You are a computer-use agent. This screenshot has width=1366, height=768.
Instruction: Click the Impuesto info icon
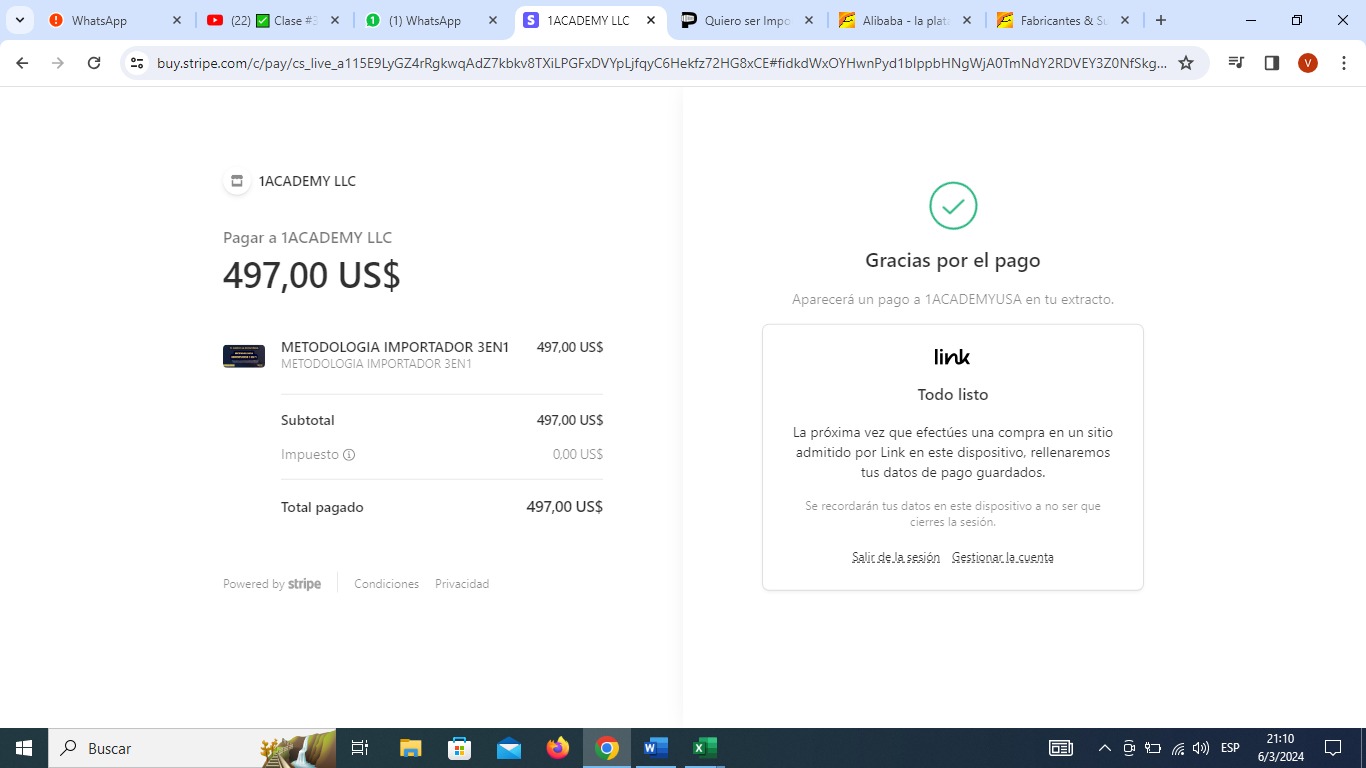[349, 454]
